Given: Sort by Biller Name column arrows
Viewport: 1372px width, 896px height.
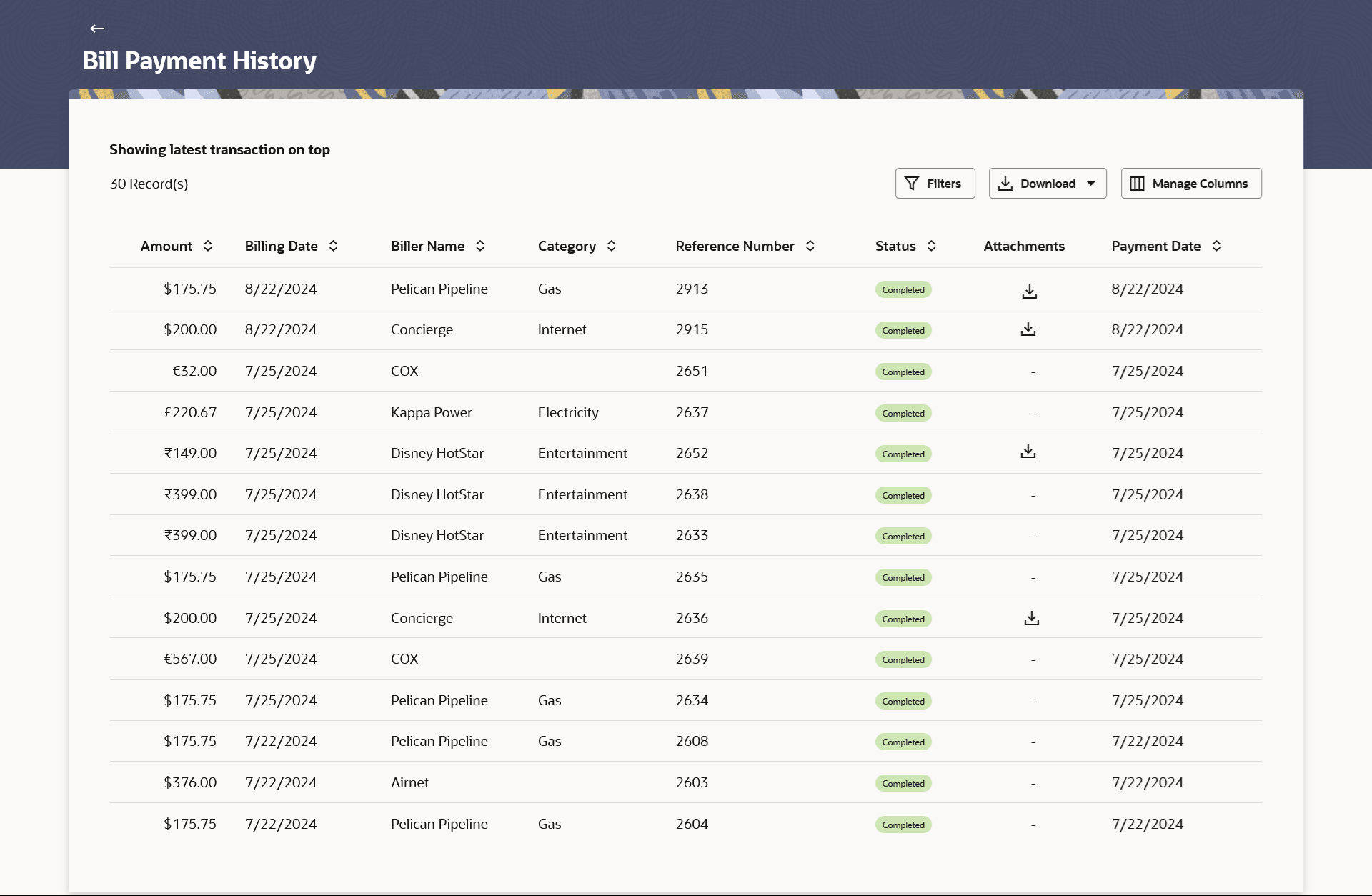Looking at the screenshot, I should [x=480, y=246].
